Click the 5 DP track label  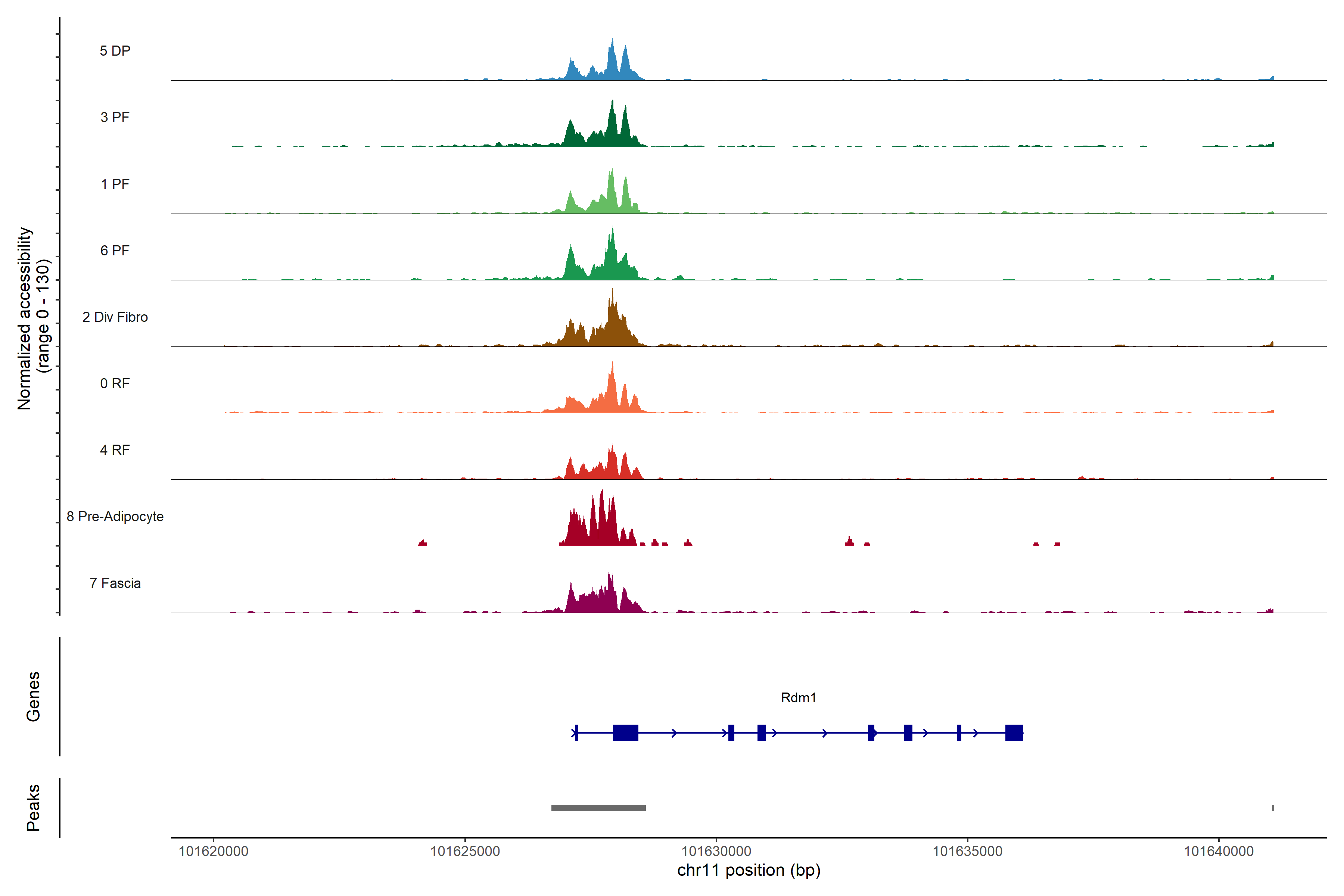point(115,51)
